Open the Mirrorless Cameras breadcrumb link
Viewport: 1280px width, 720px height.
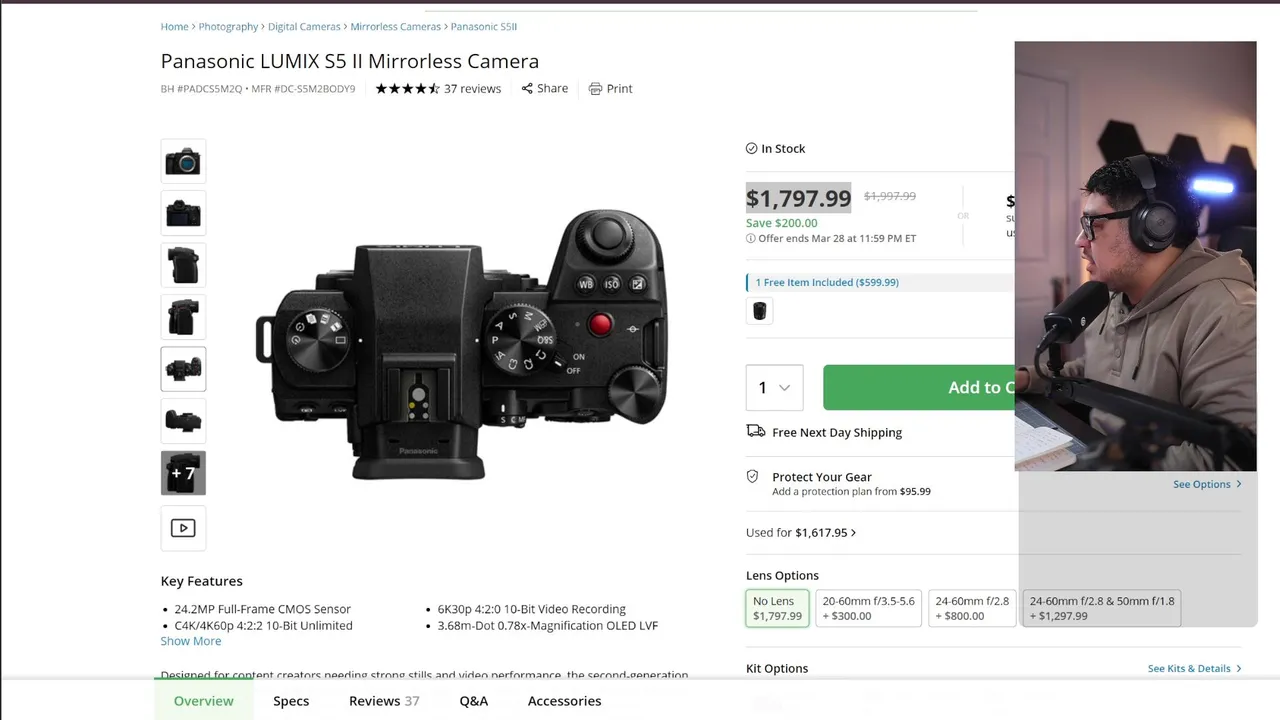tap(395, 27)
